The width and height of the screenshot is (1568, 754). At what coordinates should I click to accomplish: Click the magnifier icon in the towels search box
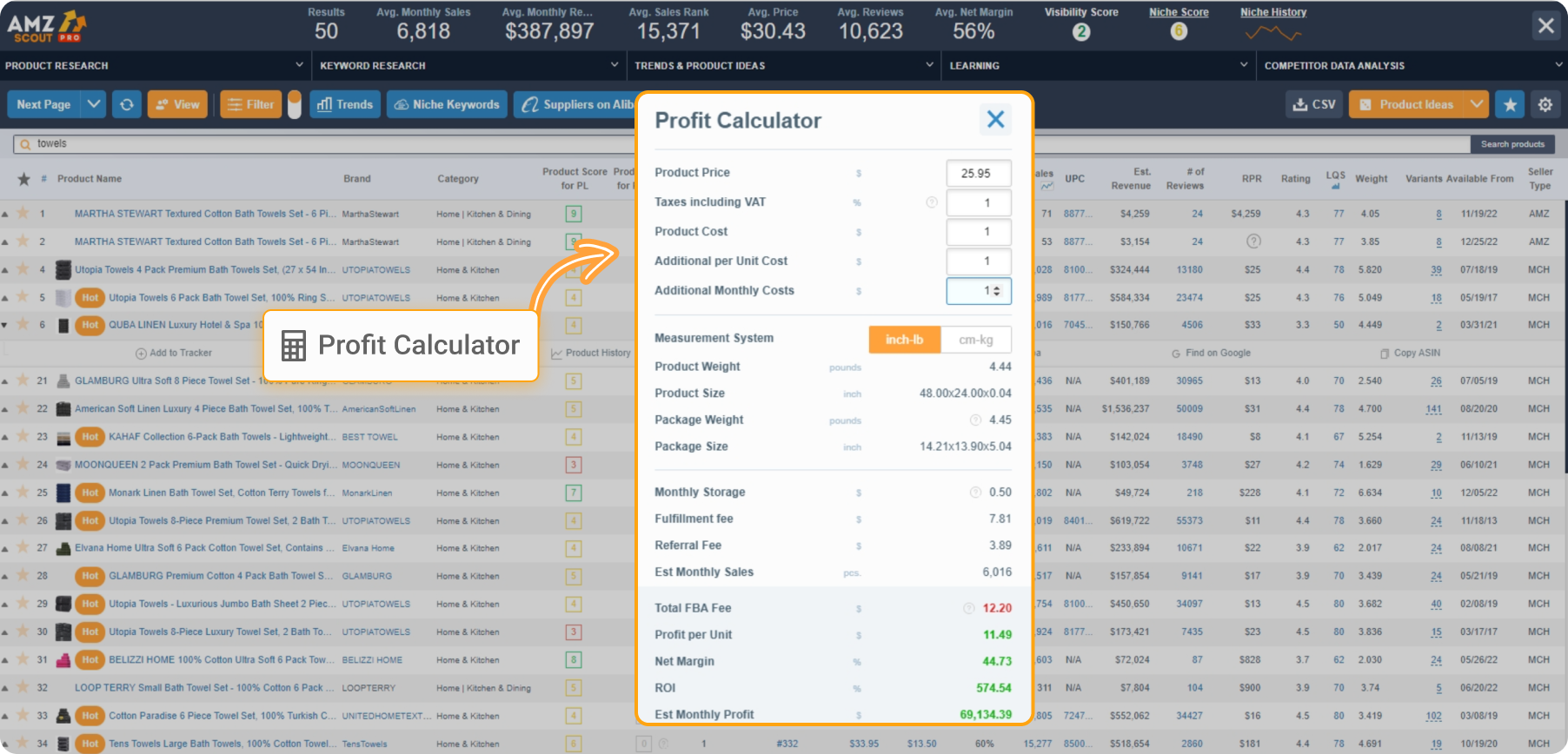pos(25,144)
